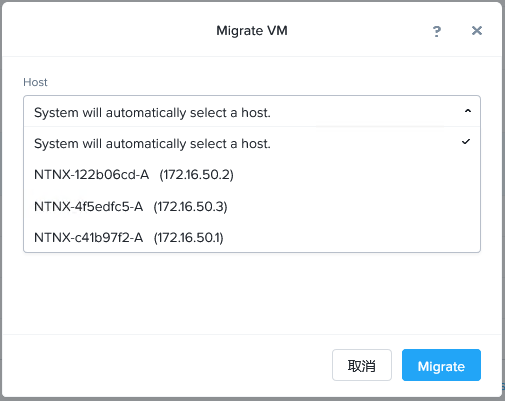Select host NTNX-4f5edfc5-A
Image resolution: width=505 pixels, height=401 pixels.
(x=252, y=206)
